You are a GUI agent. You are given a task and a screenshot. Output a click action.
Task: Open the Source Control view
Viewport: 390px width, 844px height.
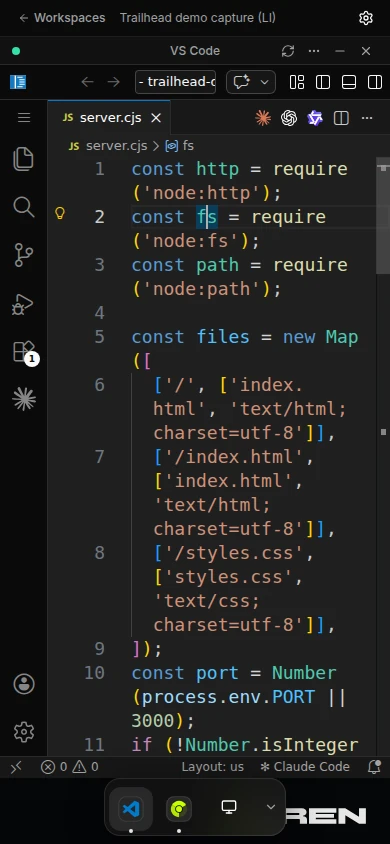tap(24, 255)
